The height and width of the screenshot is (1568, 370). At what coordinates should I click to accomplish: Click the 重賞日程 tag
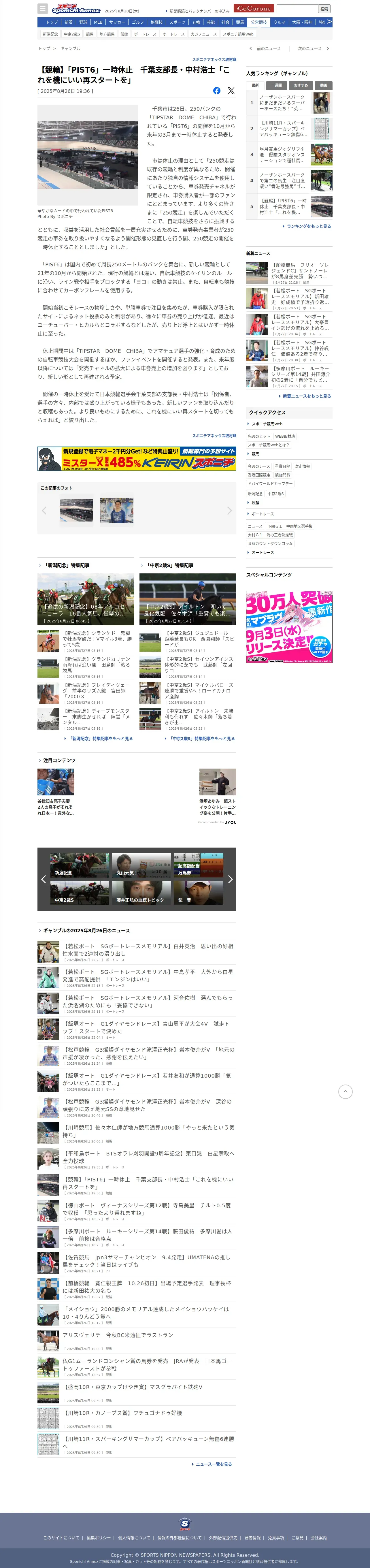[x=282, y=466]
